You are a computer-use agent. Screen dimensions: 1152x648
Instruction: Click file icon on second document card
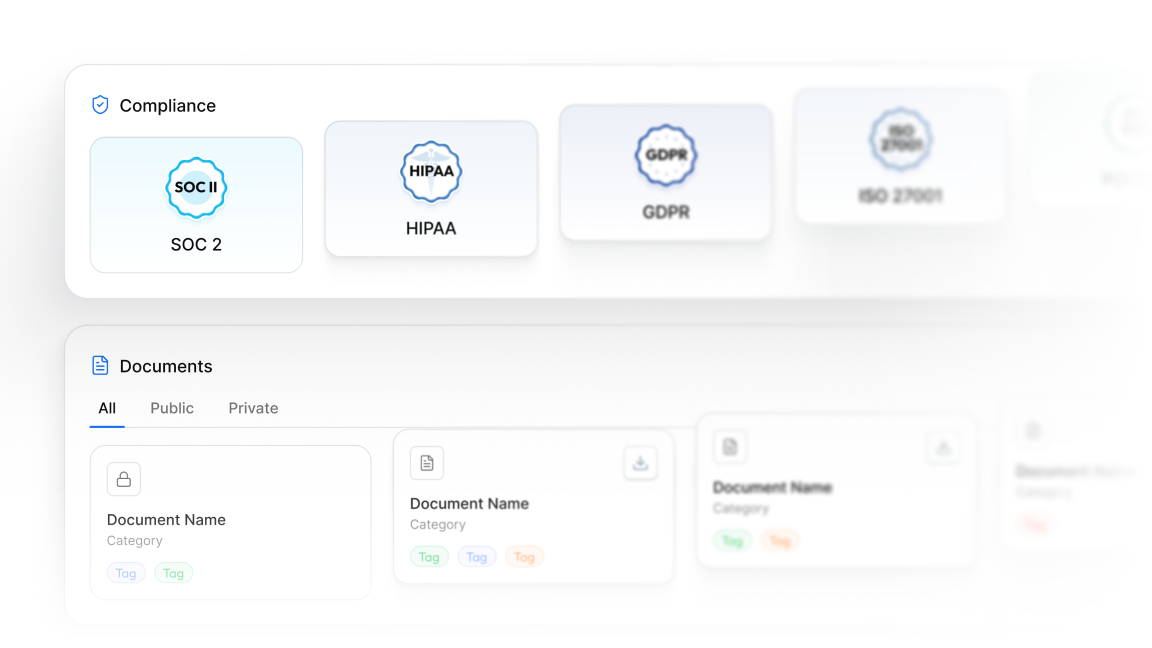[427, 463]
